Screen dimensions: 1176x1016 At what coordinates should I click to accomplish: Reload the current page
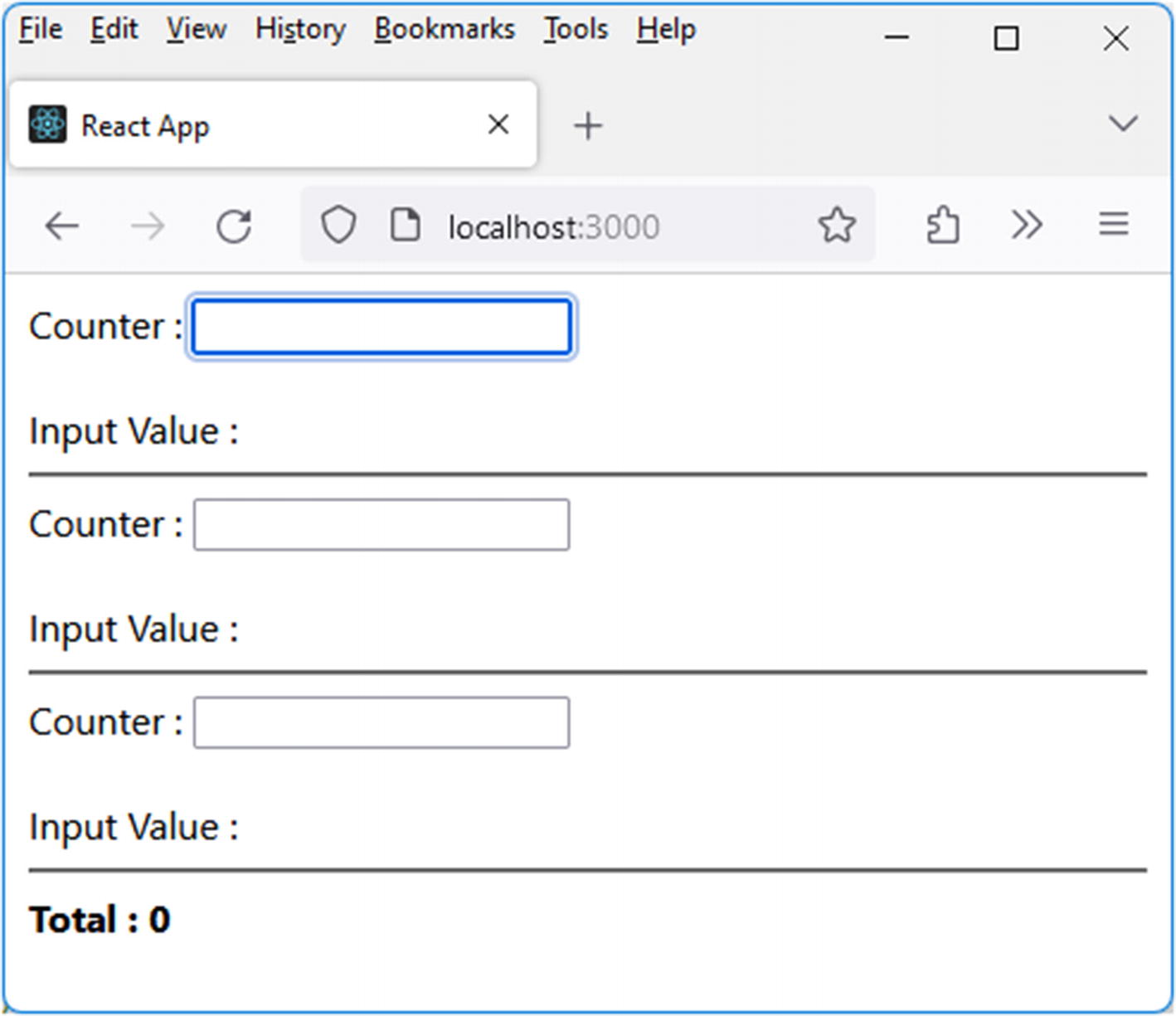coord(234,226)
